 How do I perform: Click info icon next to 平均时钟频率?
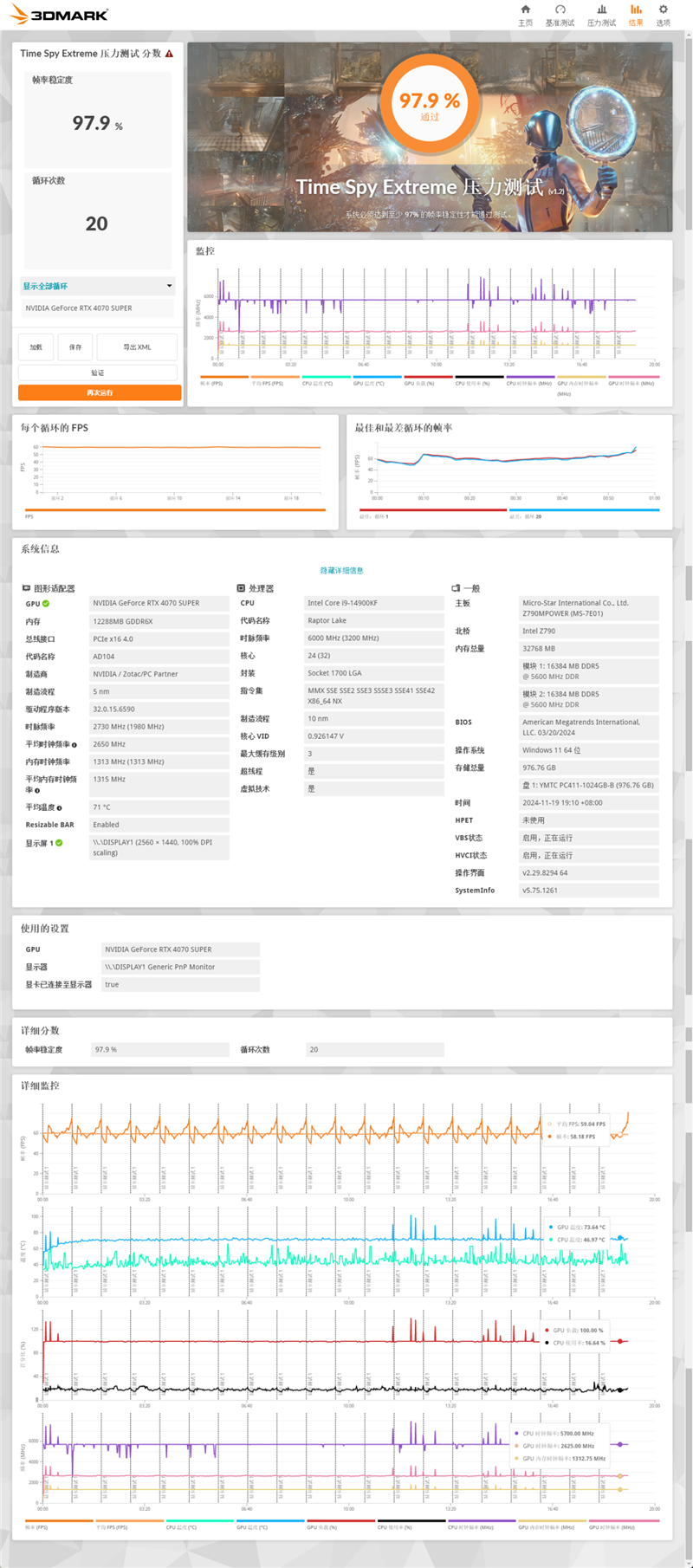click(x=74, y=745)
